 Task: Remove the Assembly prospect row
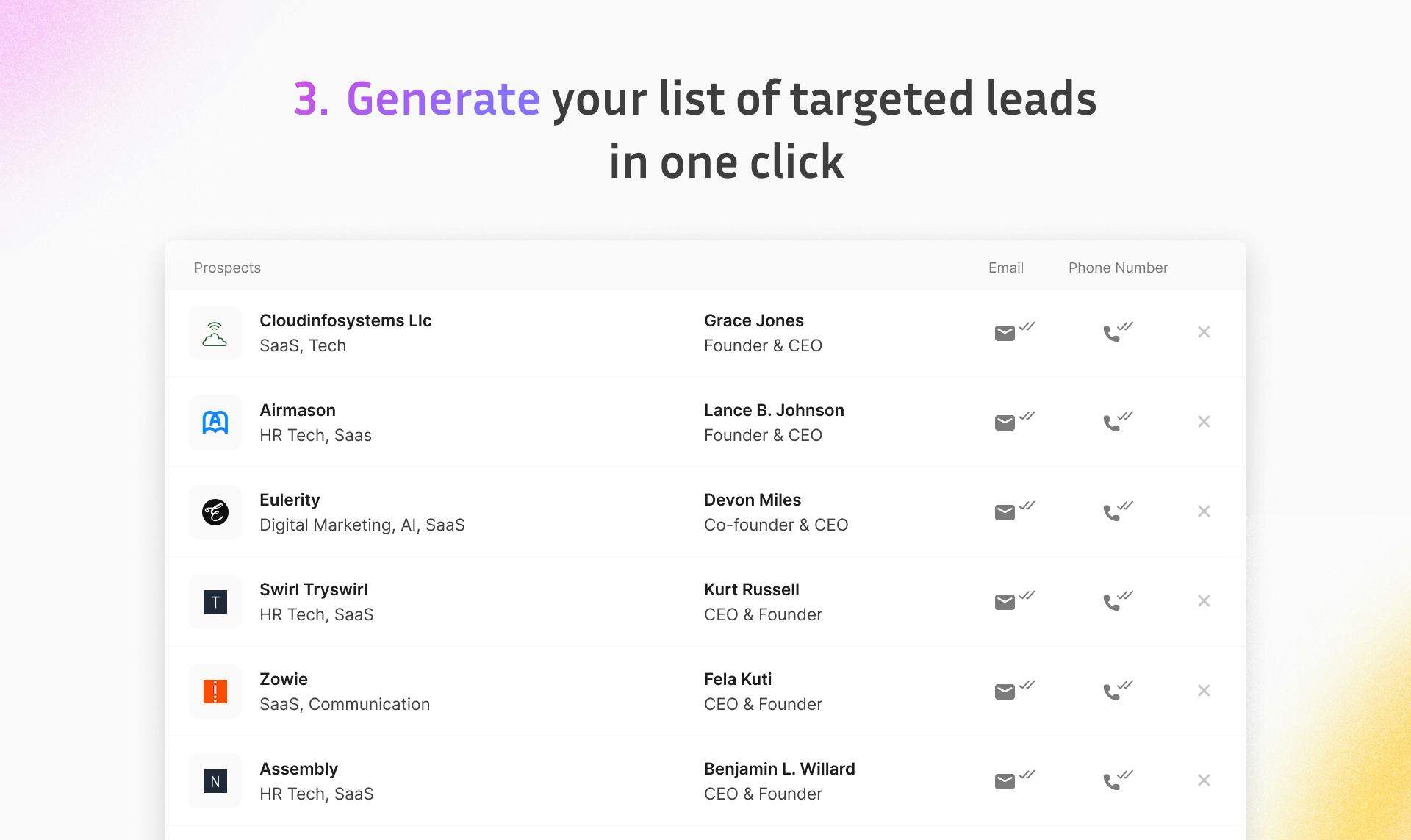point(1204,780)
